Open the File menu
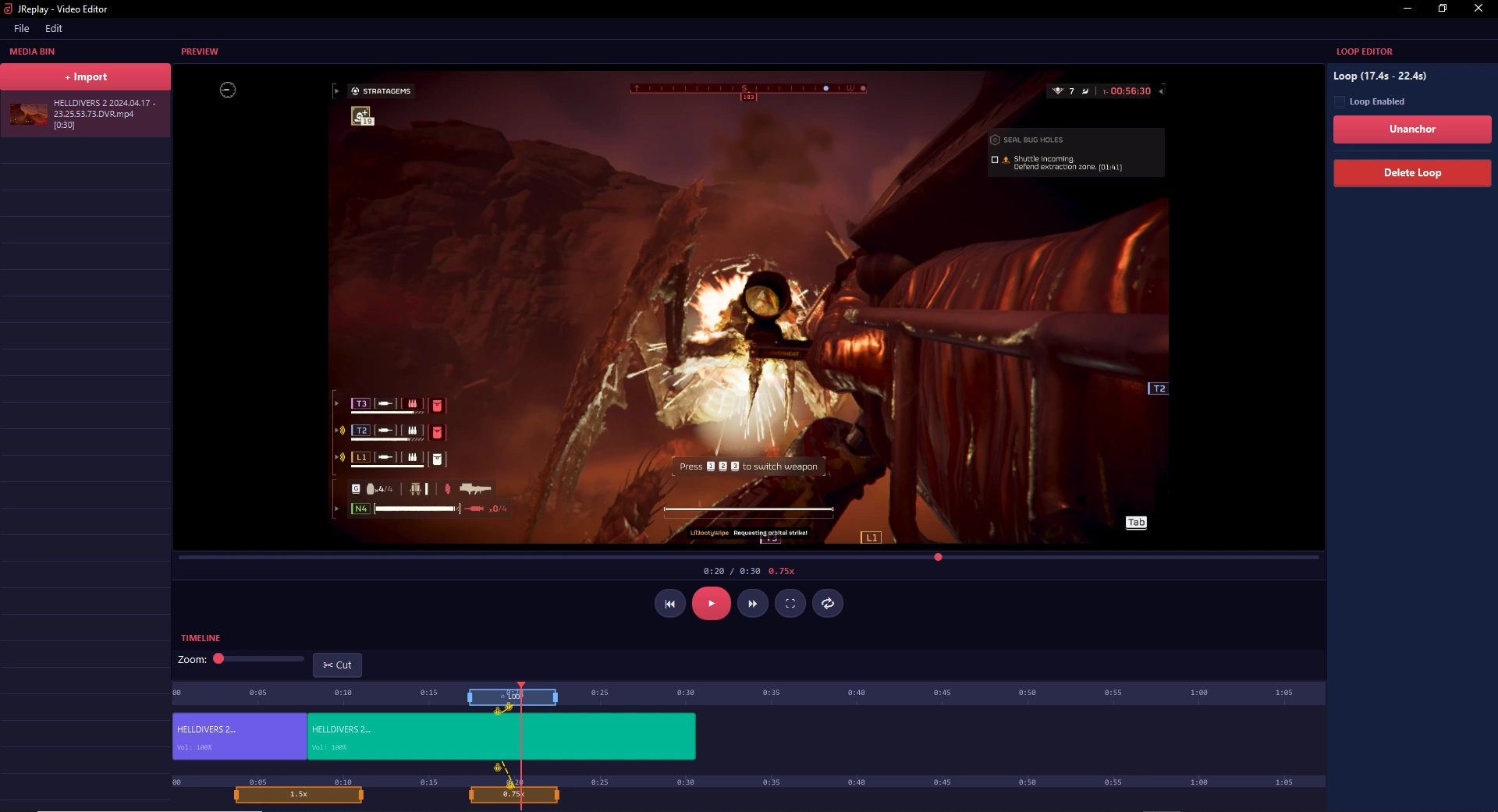This screenshot has width=1498, height=812. click(22, 28)
